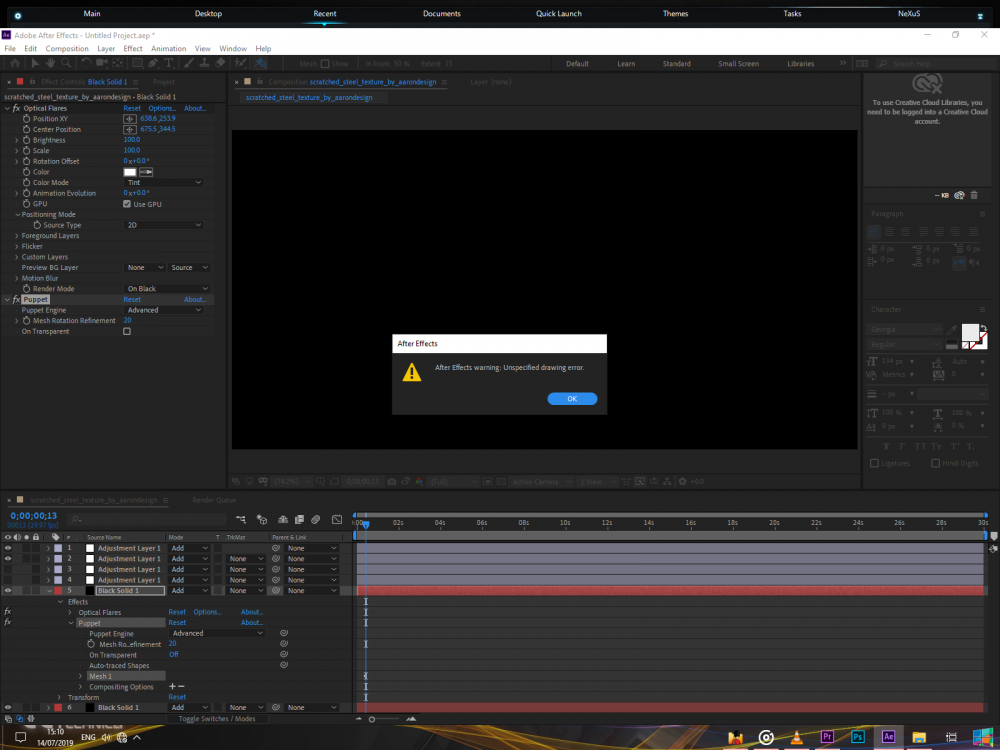
Task: Click the timeline layer search field
Action: tap(147, 520)
